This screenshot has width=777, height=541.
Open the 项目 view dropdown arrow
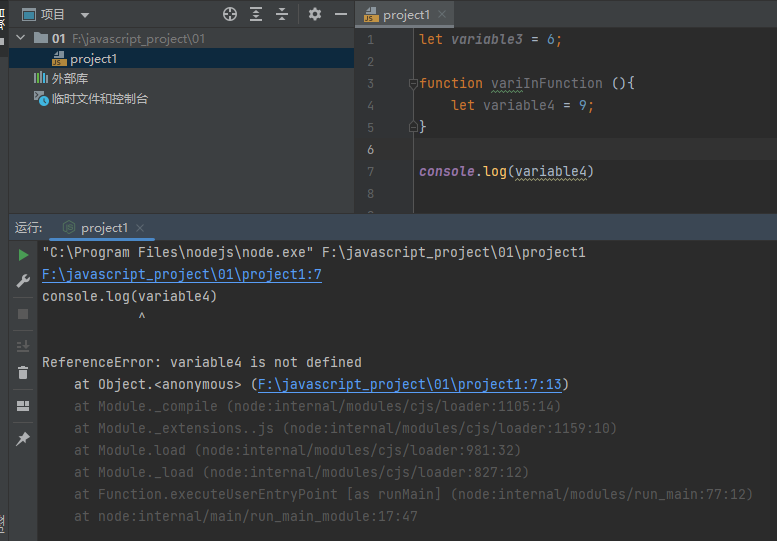tap(85, 15)
